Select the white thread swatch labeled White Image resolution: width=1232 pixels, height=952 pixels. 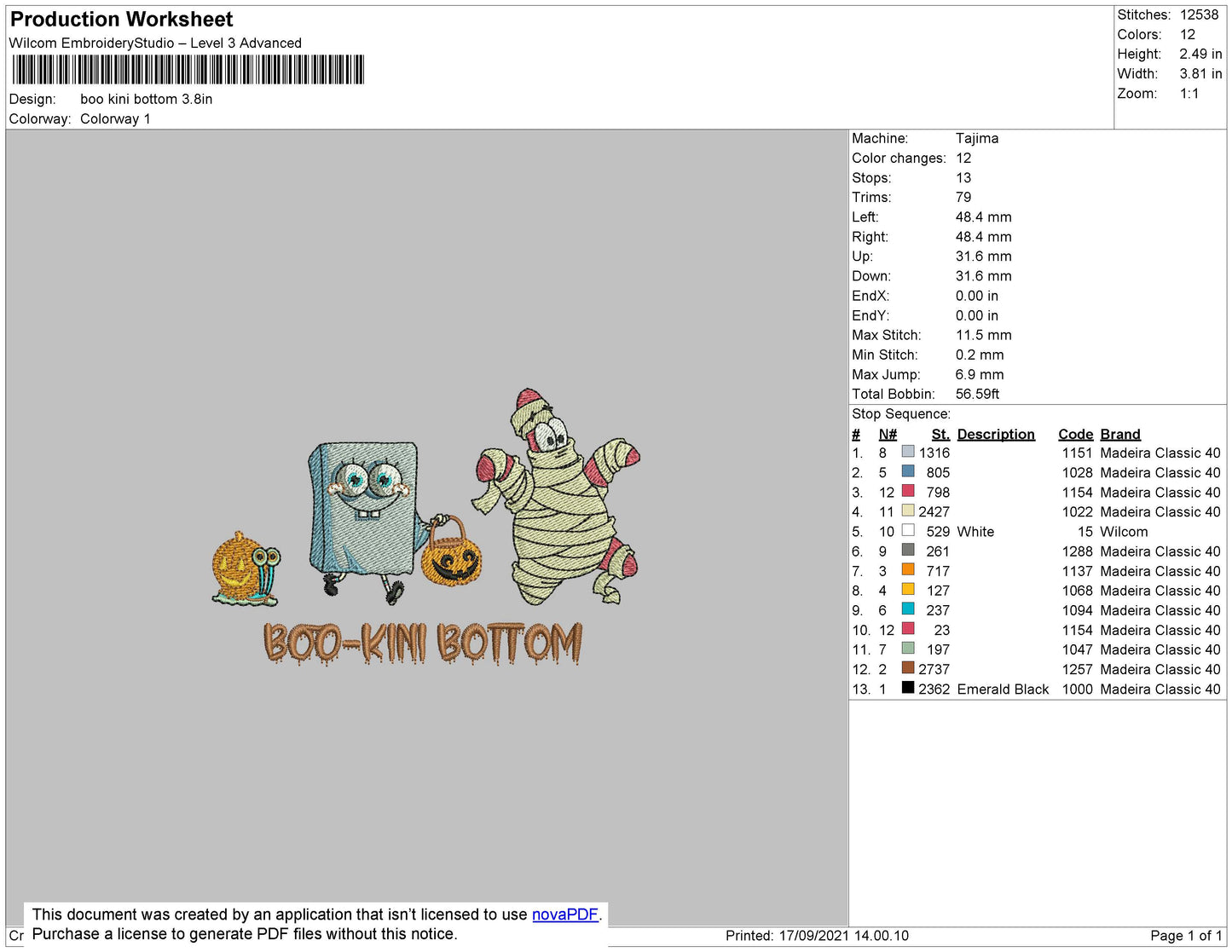pyautogui.click(x=908, y=530)
